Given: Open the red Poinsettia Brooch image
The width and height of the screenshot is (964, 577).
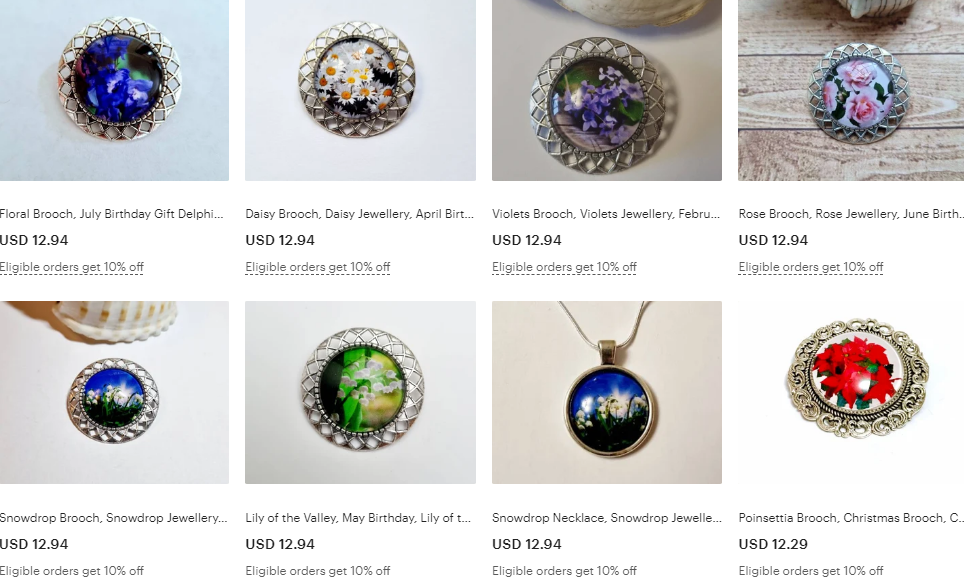Looking at the screenshot, I should click(x=851, y=392).
